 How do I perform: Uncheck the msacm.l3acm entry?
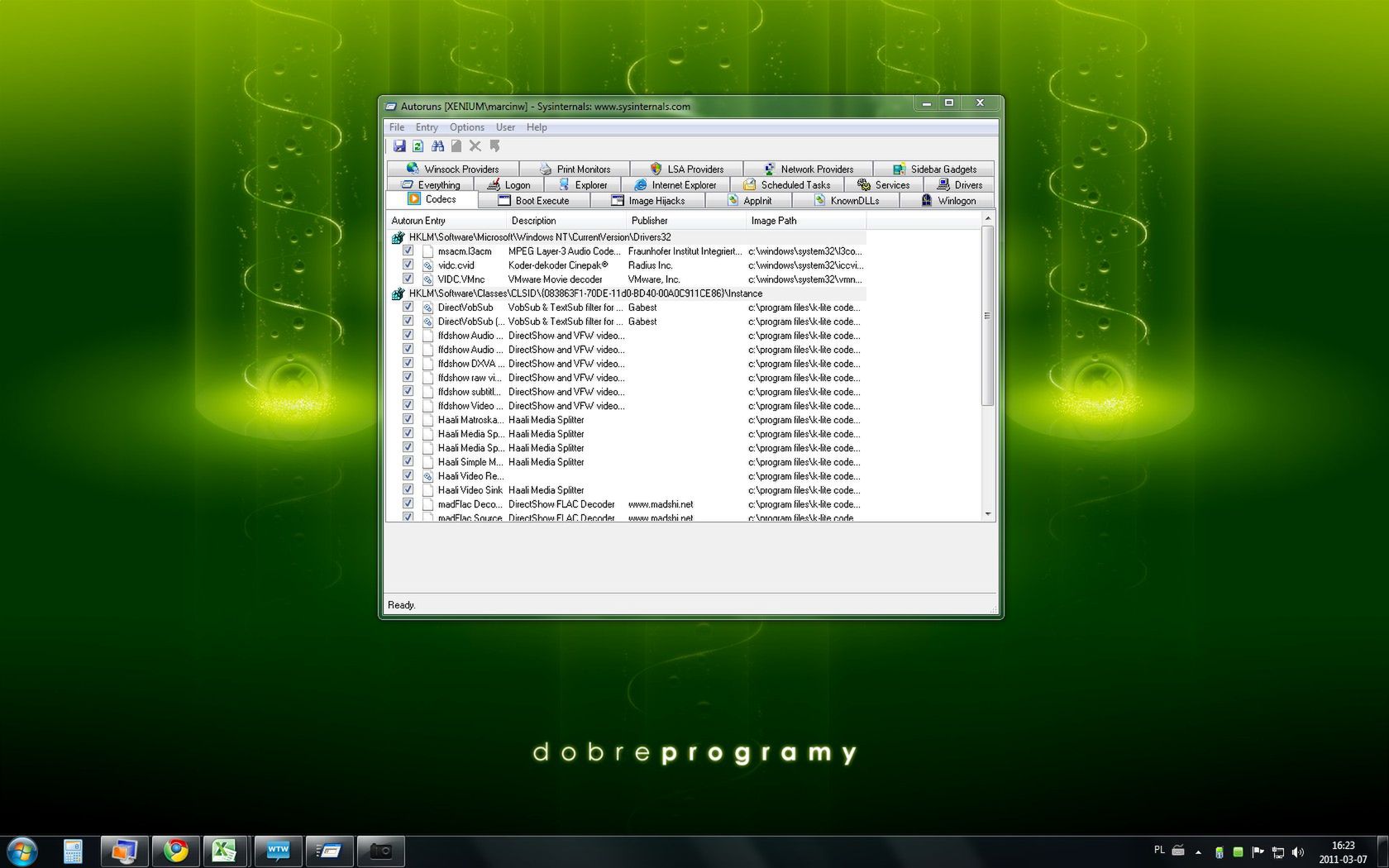[408, 250]
